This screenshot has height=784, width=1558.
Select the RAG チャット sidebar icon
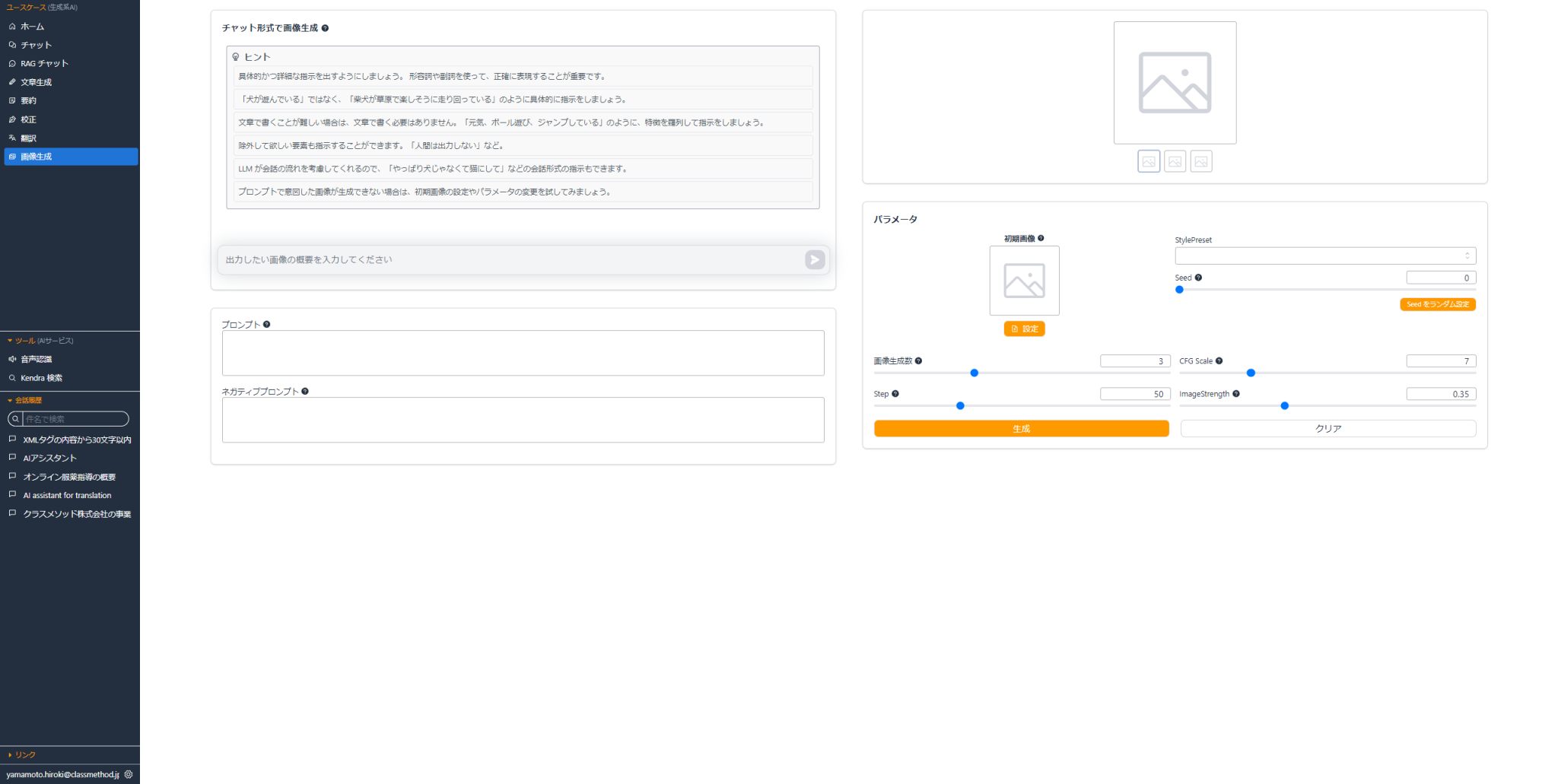click(11, 63)
